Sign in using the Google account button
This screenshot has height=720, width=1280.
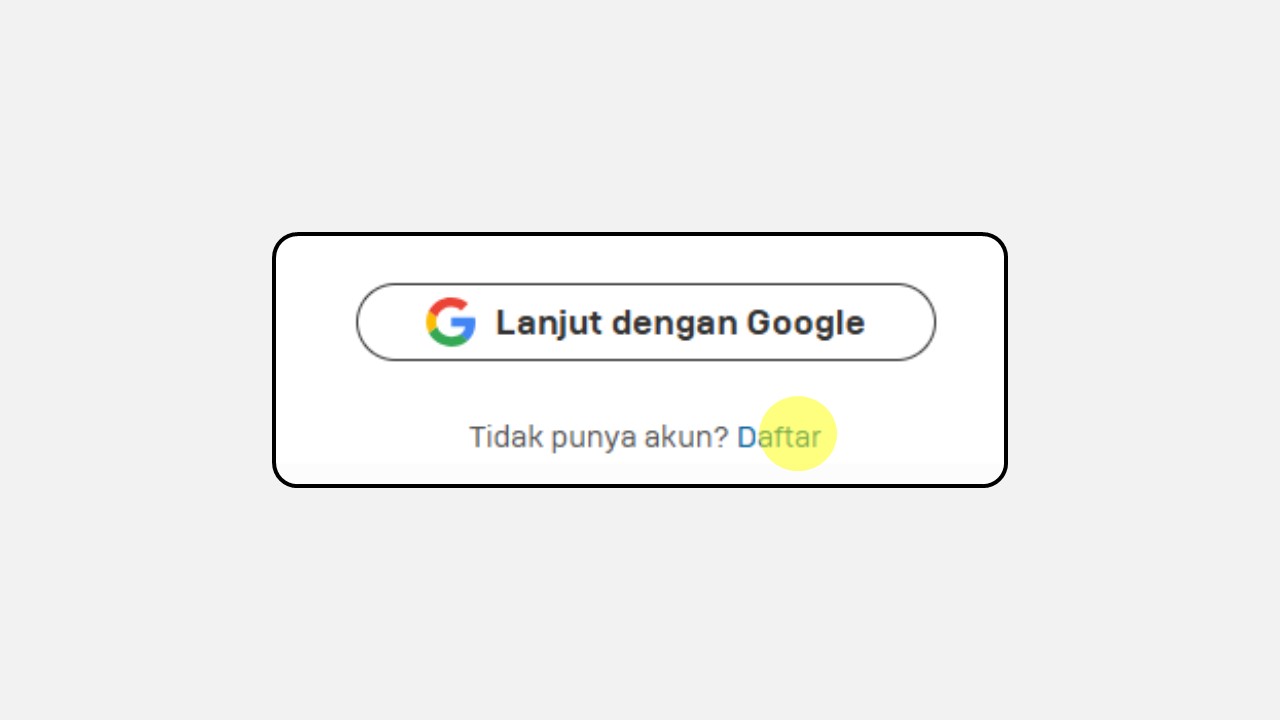[x=646, y=322]
